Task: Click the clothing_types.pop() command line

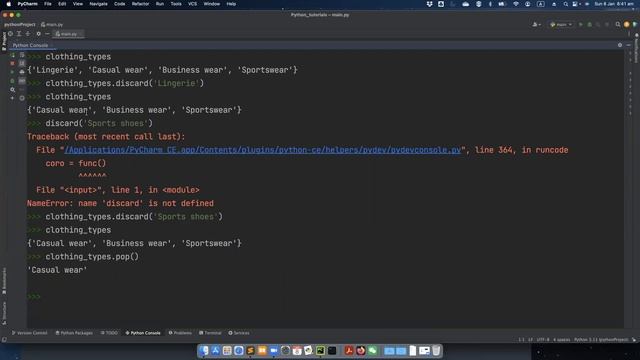Action: (92, 256)
